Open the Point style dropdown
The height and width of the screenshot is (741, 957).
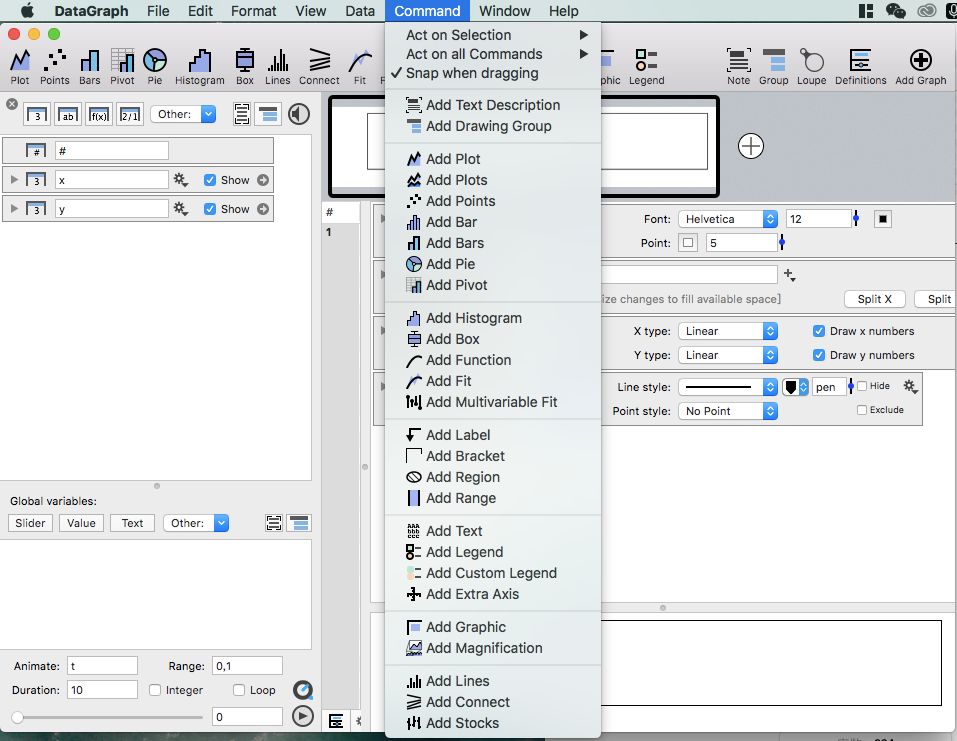728,411
